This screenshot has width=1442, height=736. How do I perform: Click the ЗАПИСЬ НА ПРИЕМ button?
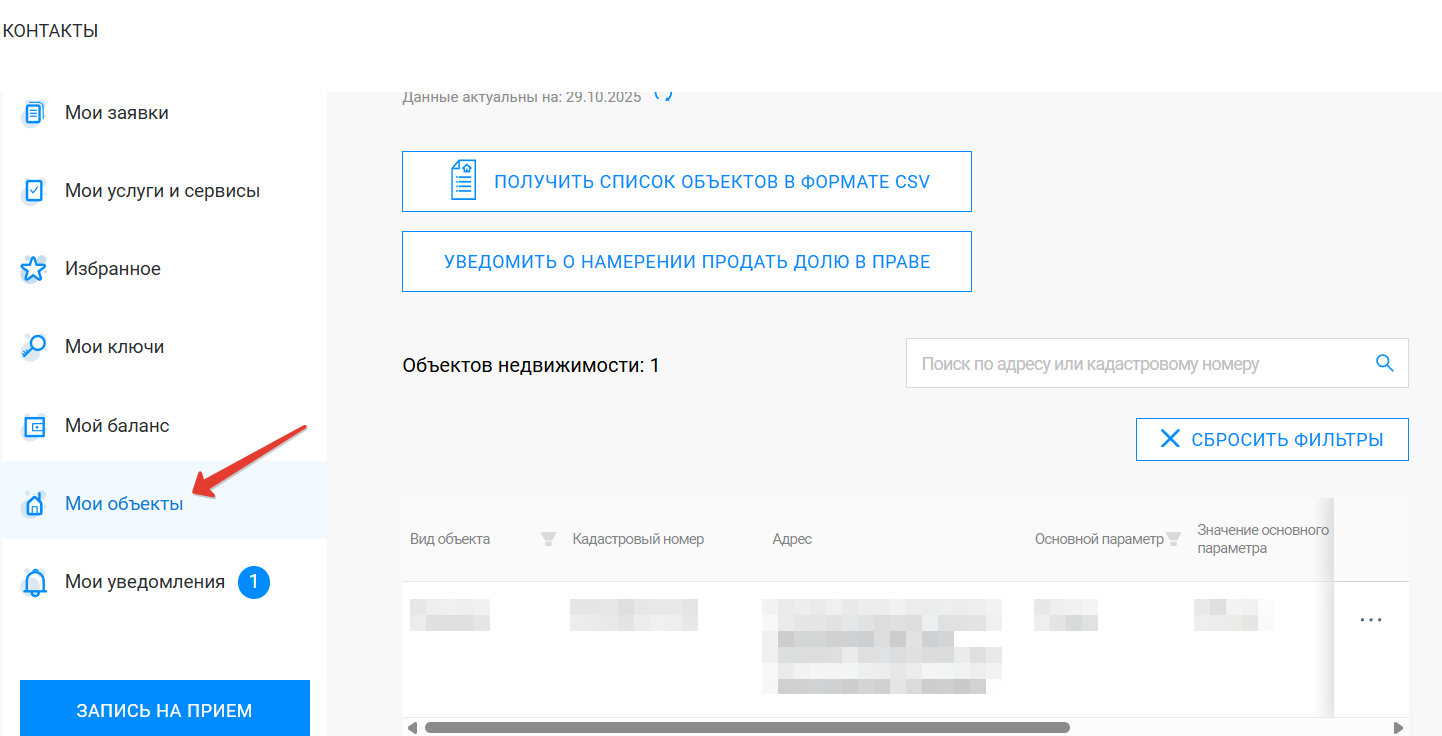coord(163,708)
